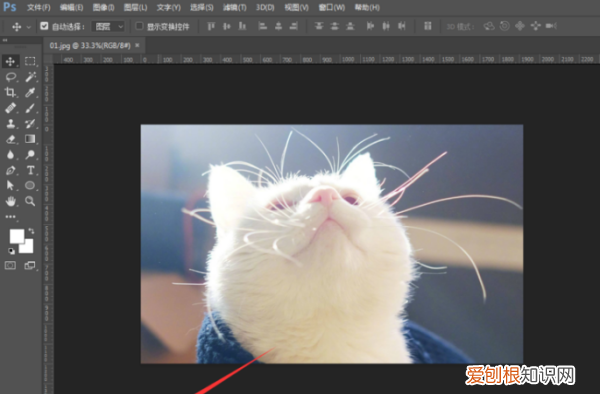Swap foreground and background colors
Screen dimensions: 600x394
31,231
